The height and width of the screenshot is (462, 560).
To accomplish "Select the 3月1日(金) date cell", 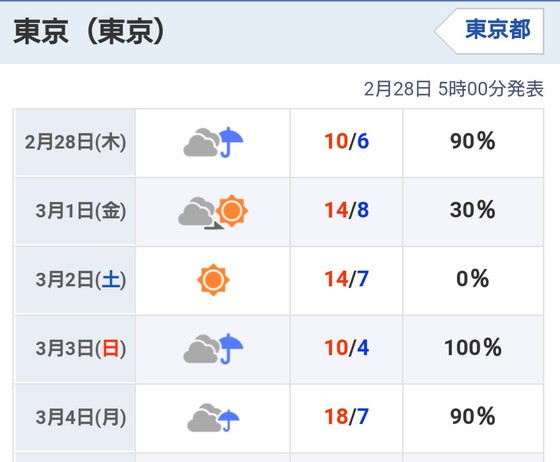I will pos(75,211).
